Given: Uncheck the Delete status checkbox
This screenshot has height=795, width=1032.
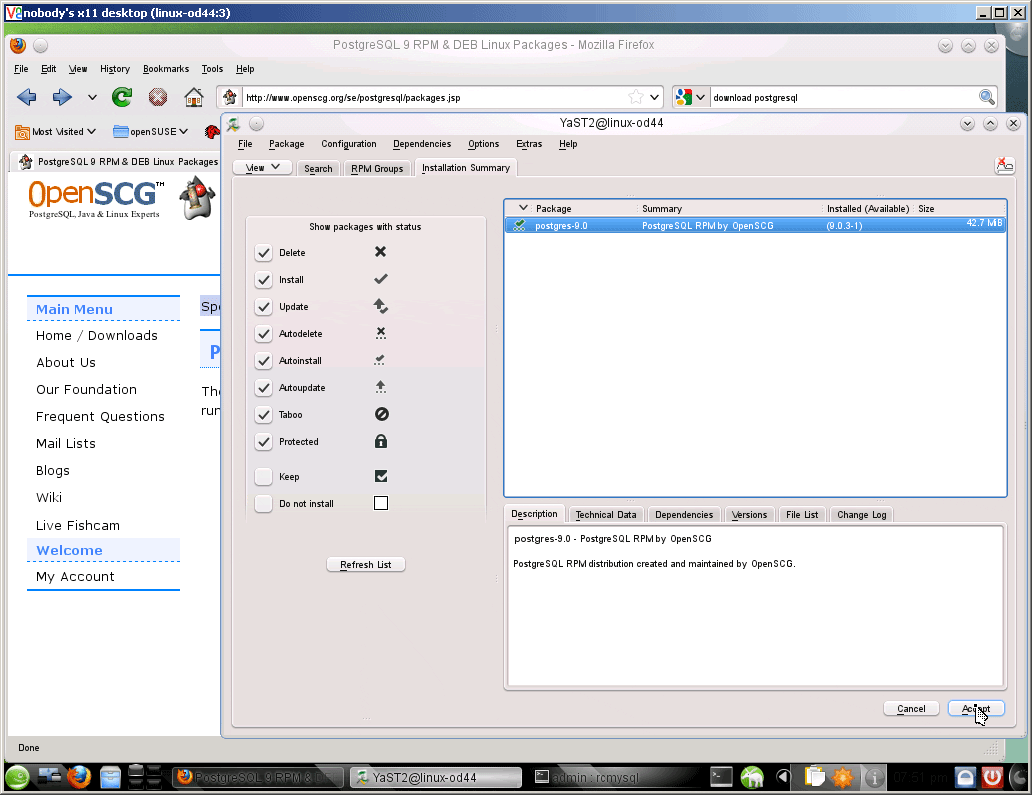Looking at the screenshot, I should click(x=263, y=253).
